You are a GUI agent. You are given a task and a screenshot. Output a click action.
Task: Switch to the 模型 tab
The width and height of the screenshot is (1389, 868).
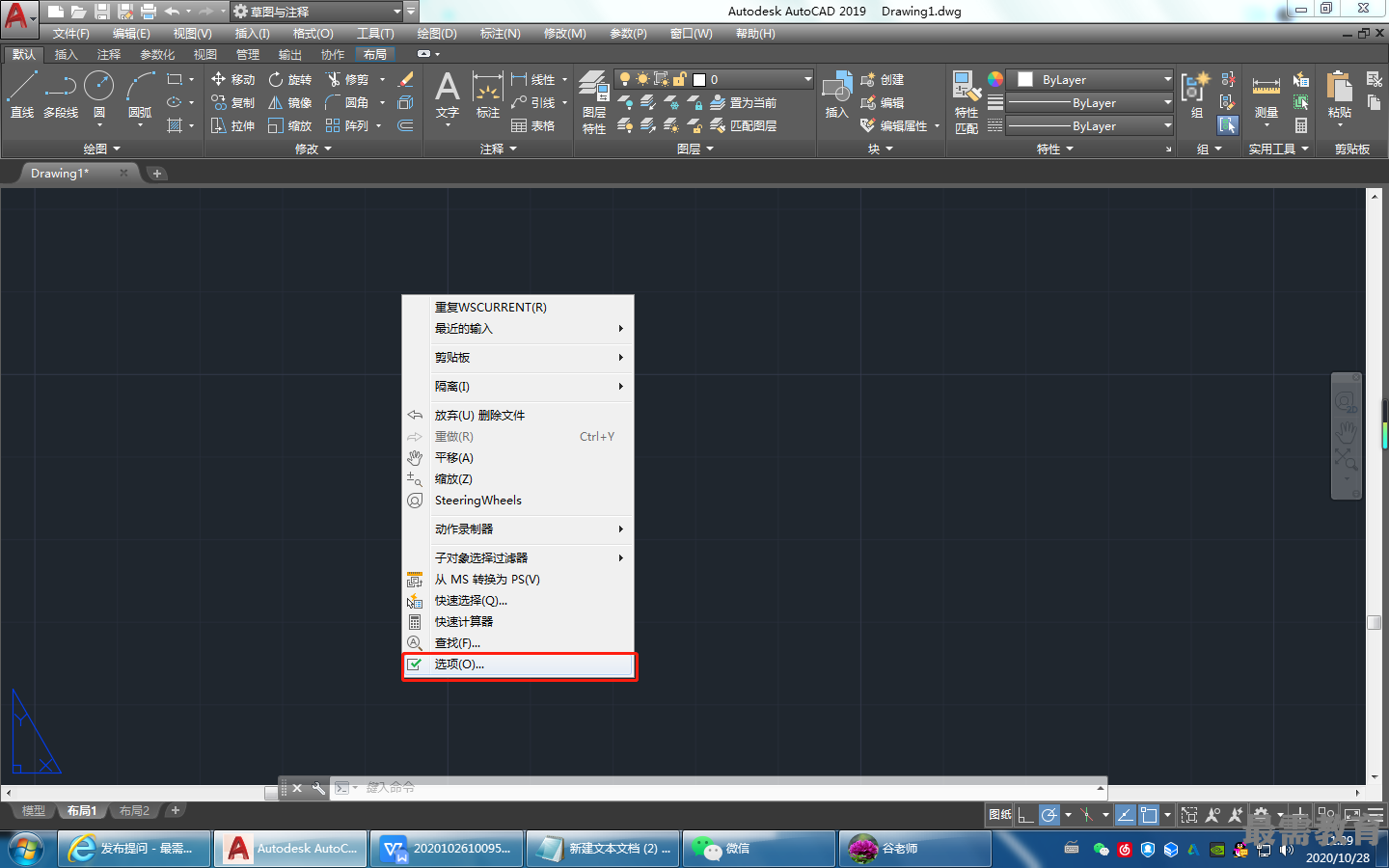pyautogui.click(x=34, y=811)
